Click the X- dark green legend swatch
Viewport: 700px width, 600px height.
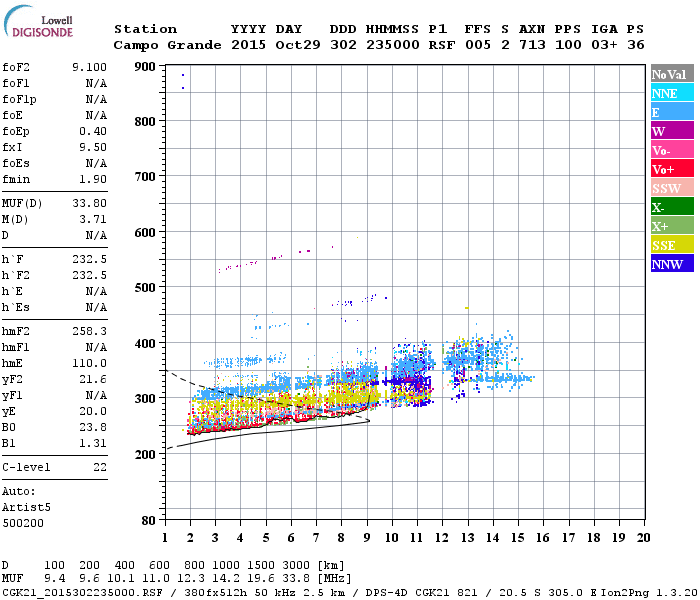(x=672, y=207)
